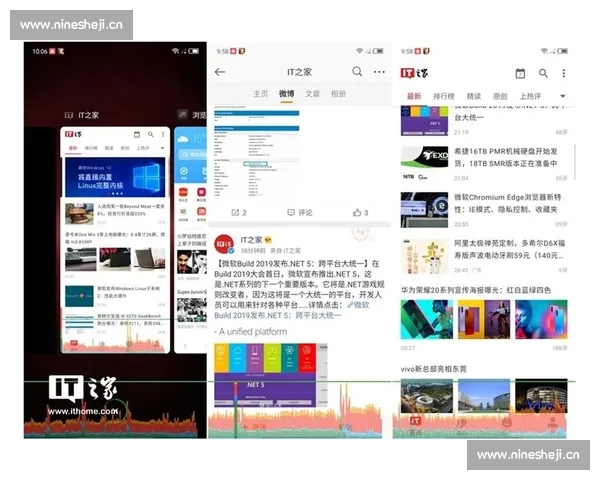
Task: Tap the 50评 comment count on the Seagate article
Action: pyautogui.click(x=562, y=178)
